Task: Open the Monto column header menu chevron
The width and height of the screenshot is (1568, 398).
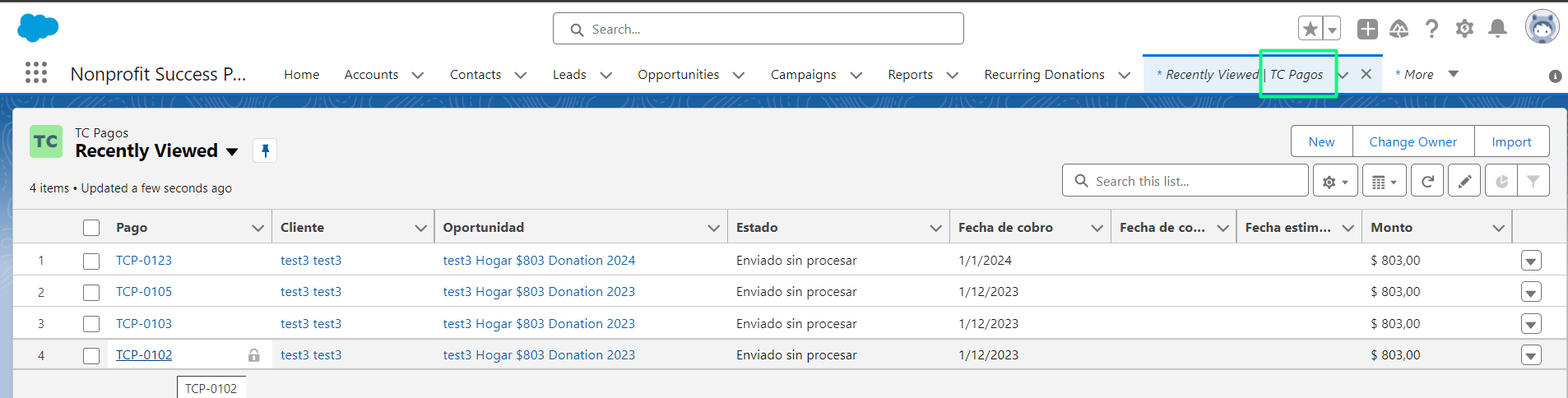Action: tap(1498, 228)
